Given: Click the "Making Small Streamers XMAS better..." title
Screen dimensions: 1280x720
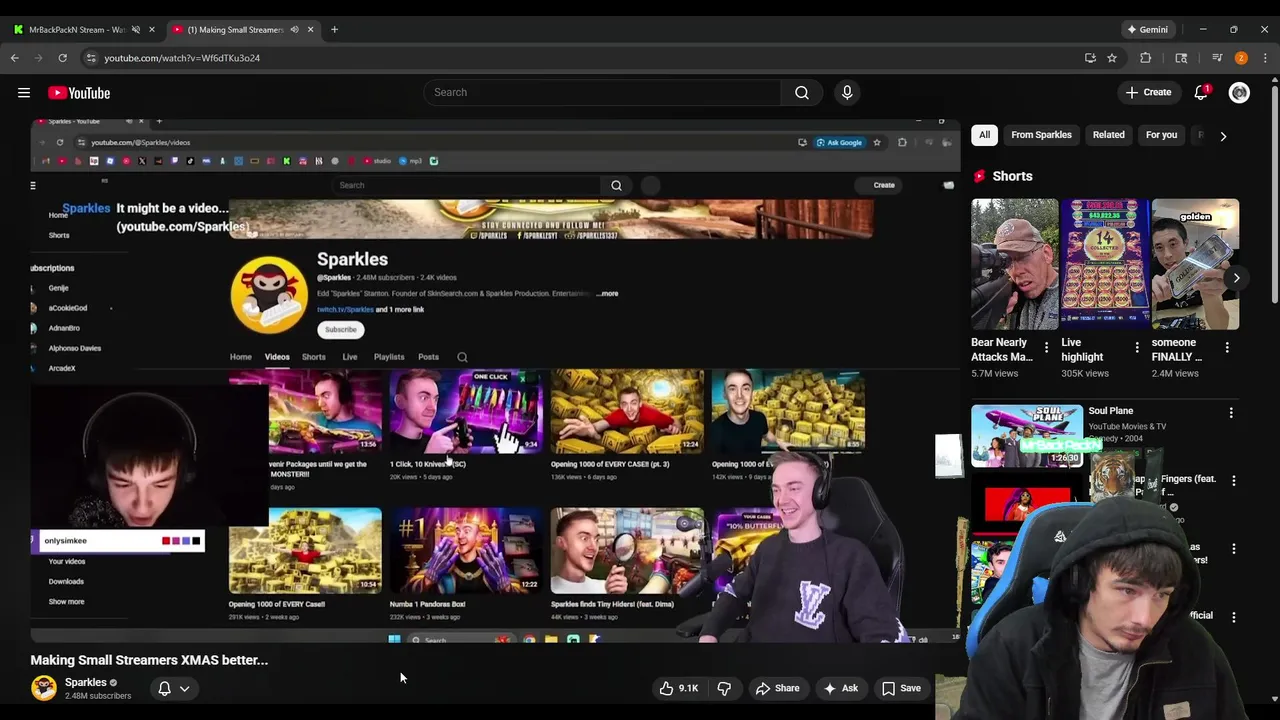Looking at the screenshot, I should (149, 660).
